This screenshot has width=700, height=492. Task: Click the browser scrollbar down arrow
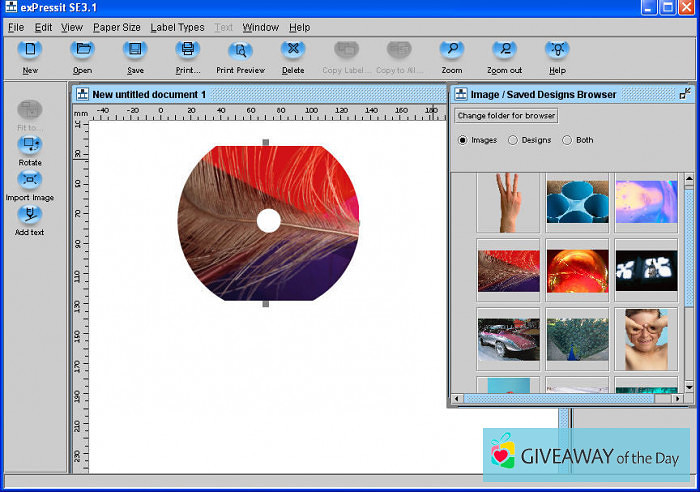point(689,386)
